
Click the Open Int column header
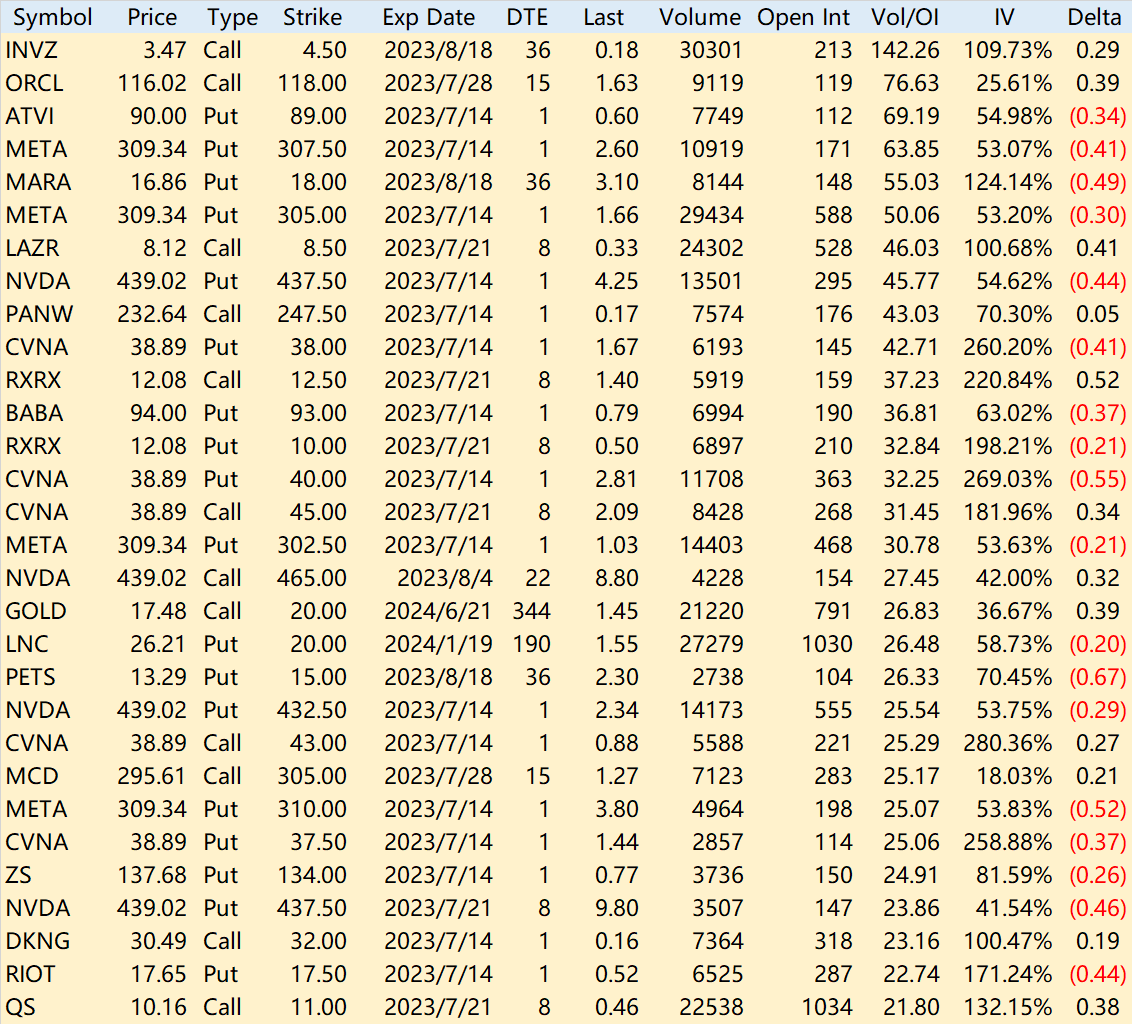coord(804,17)
